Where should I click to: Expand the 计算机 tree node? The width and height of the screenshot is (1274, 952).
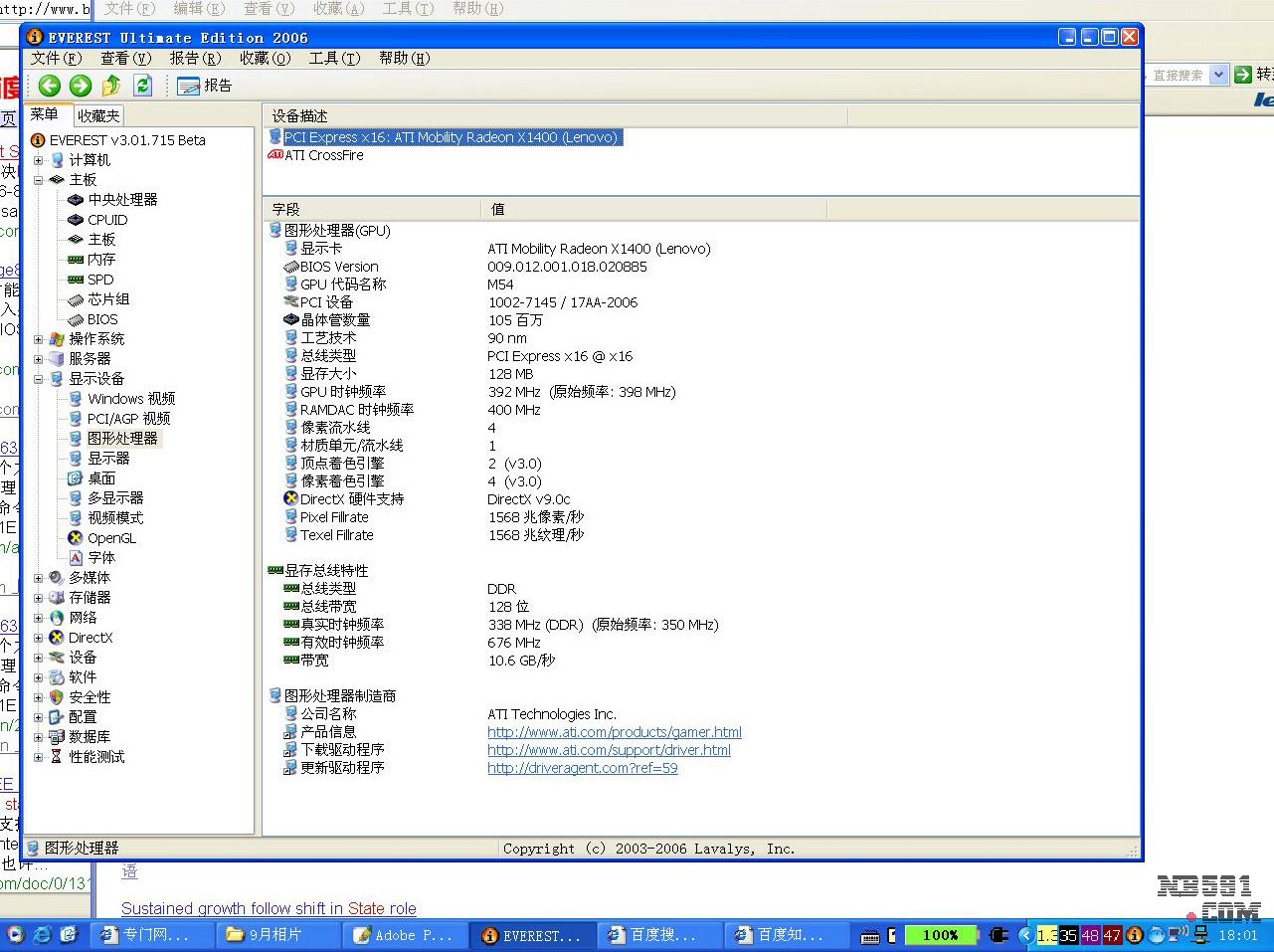pyautogui.click(x=39, y=160)
